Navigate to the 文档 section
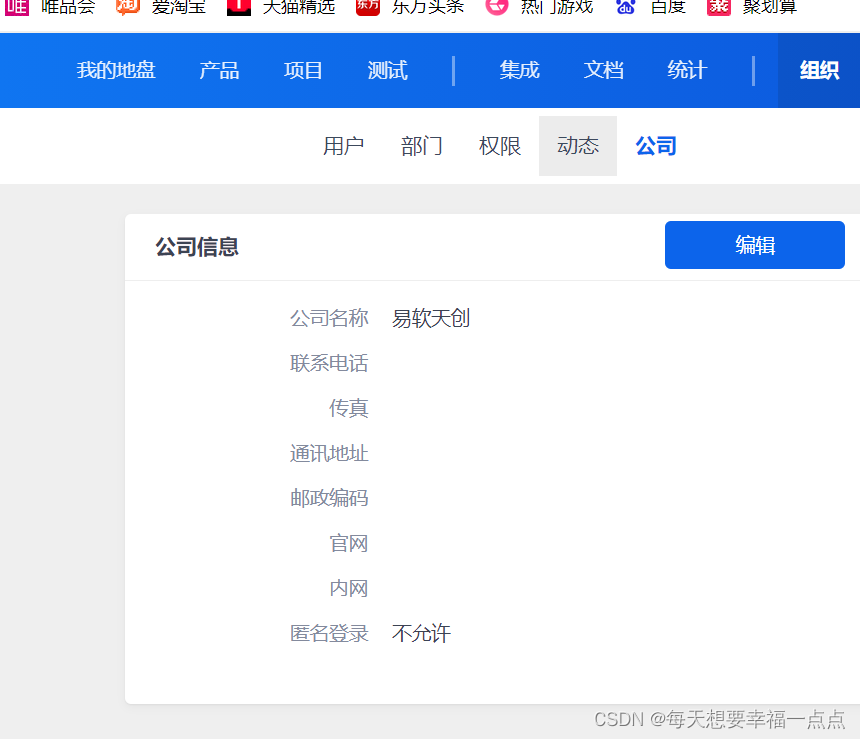The height and width of the screenshot is (739, 860). click(x=603, y=70)
